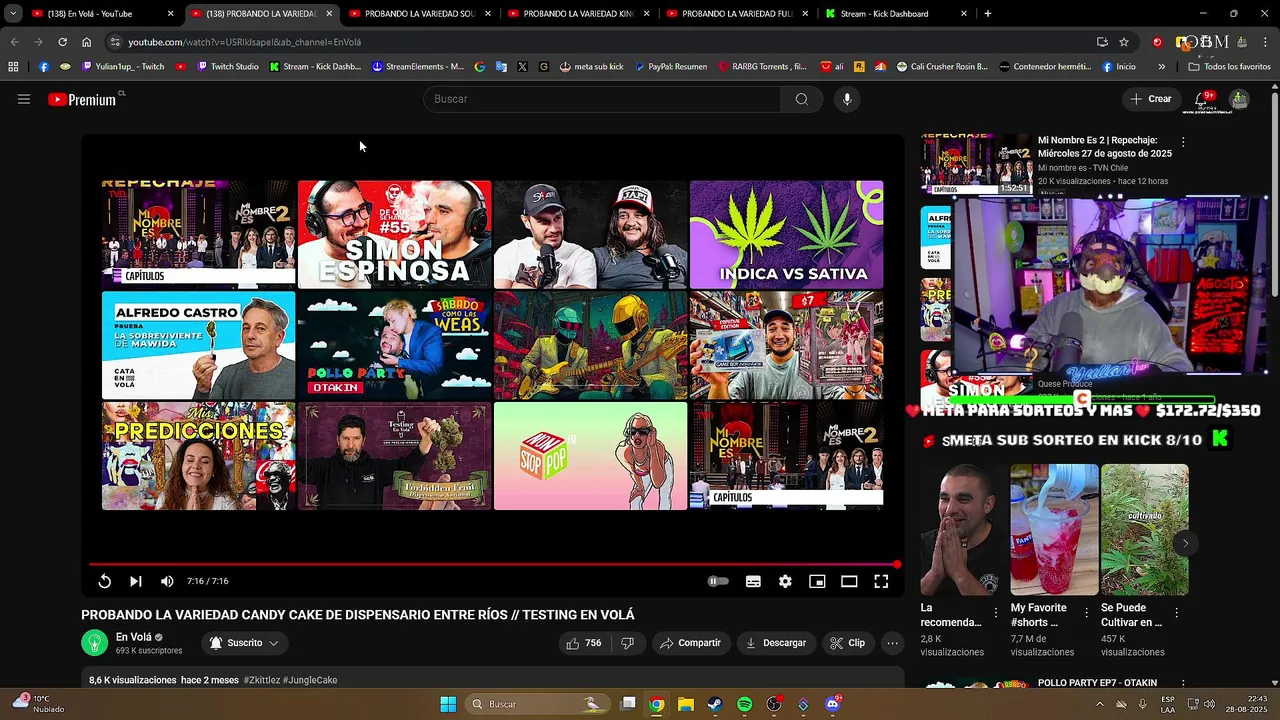The image size is (1280, 720).
Task: Open the Twitch Studio bookmark
Action: point(228,67)
